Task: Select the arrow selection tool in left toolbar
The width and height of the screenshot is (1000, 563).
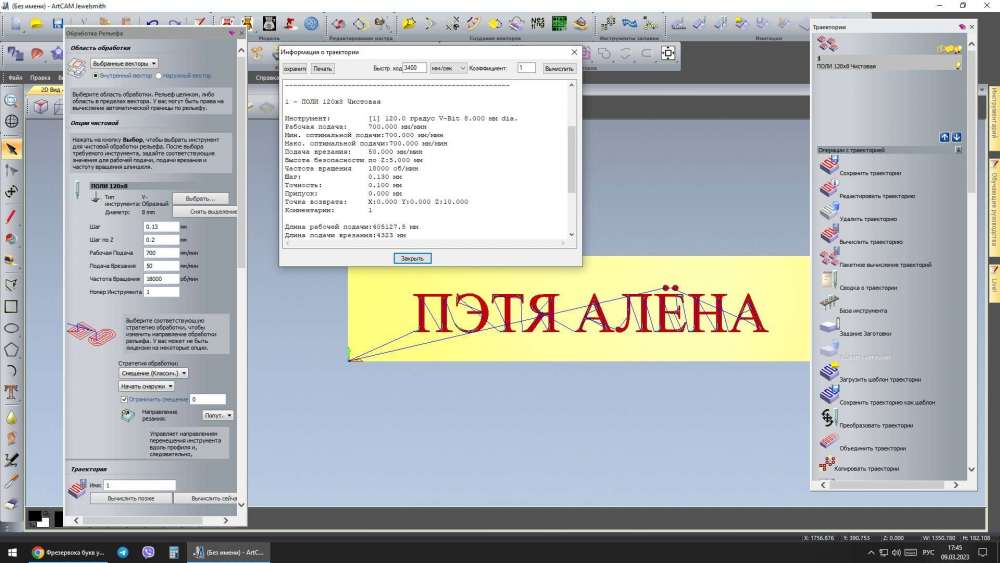Action: pos(12,149)
